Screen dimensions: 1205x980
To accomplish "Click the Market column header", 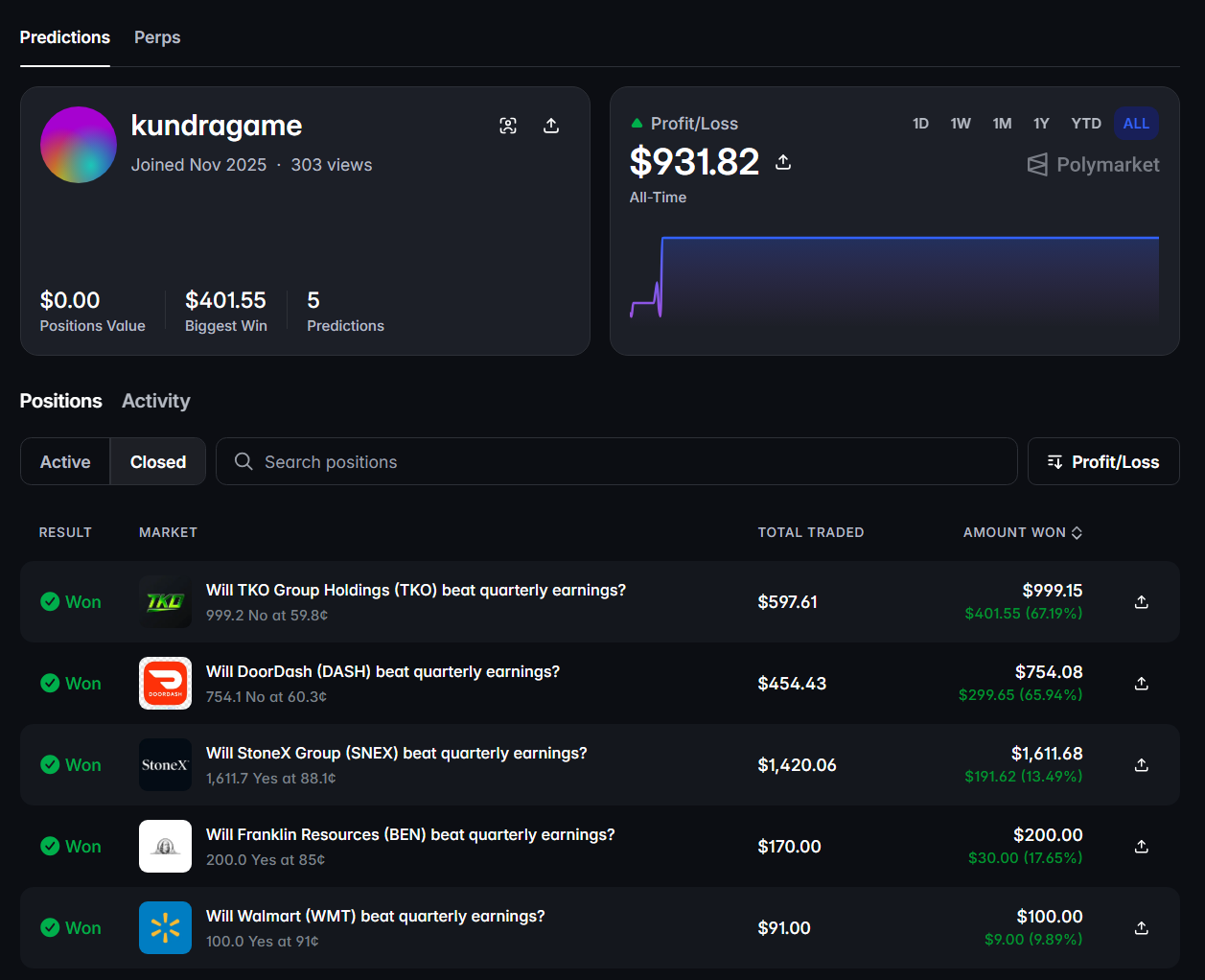I will pyautogui.click(x=168, y=532).
